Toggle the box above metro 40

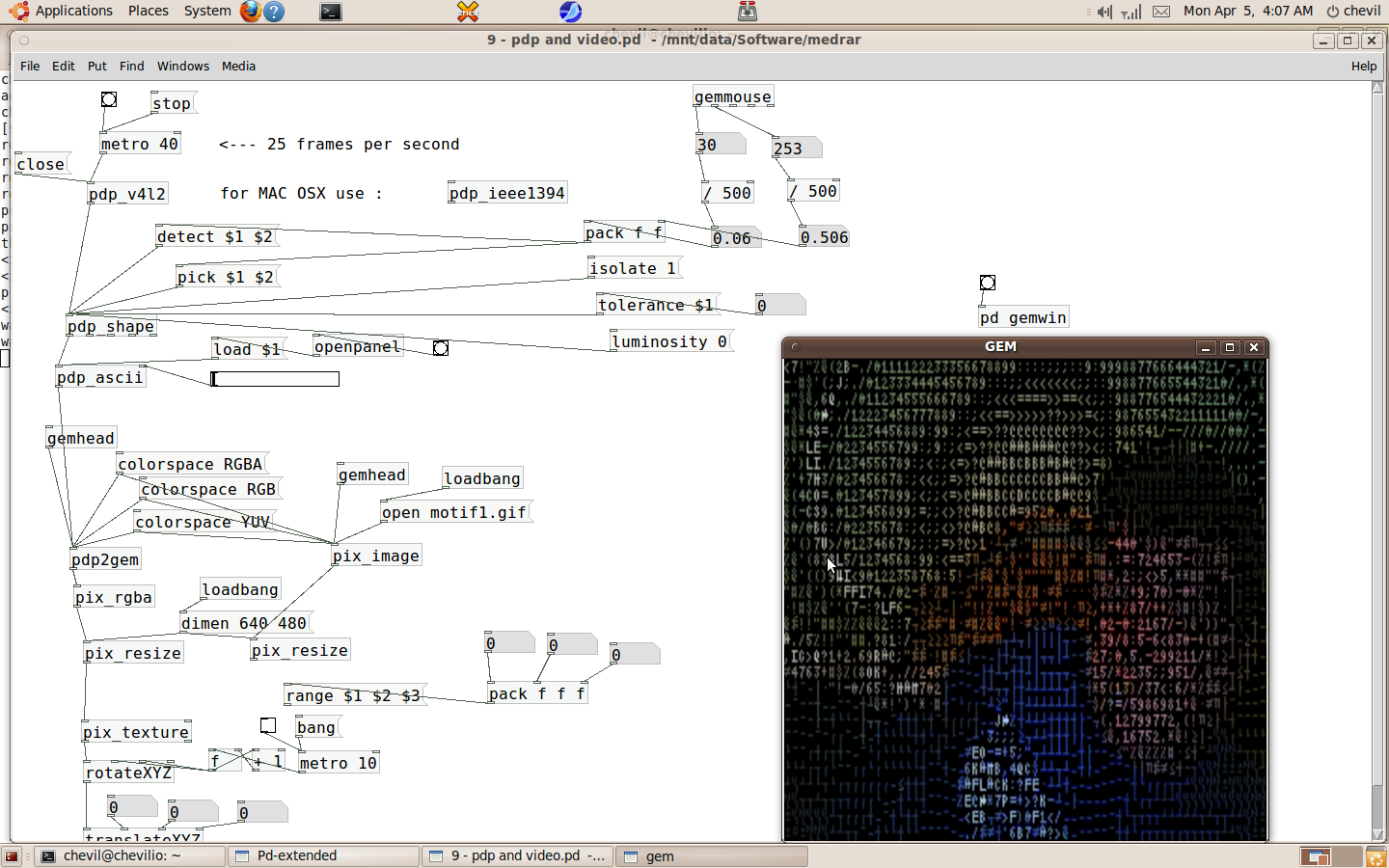109,99
